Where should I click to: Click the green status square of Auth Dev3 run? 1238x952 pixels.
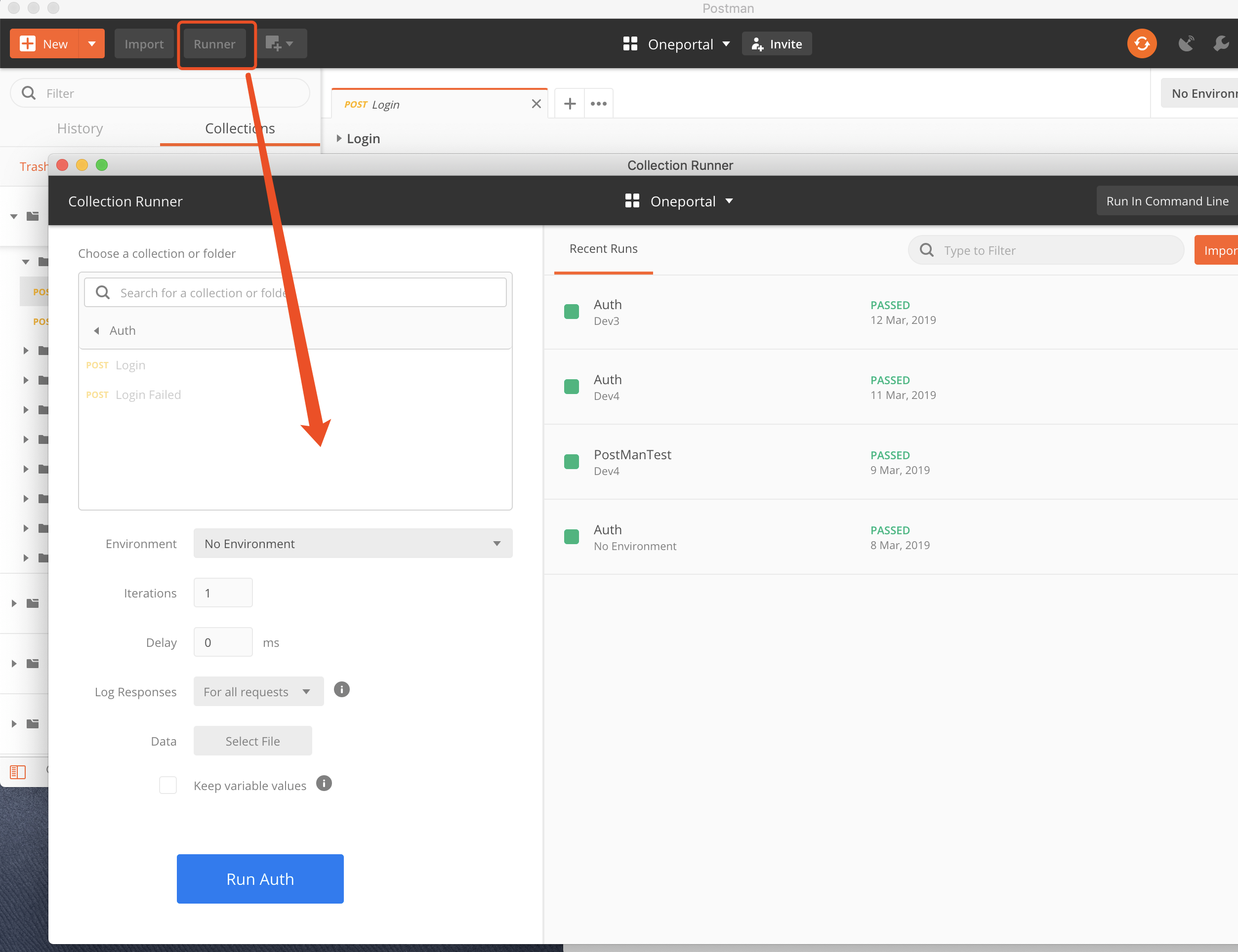[x=572, y=312]
